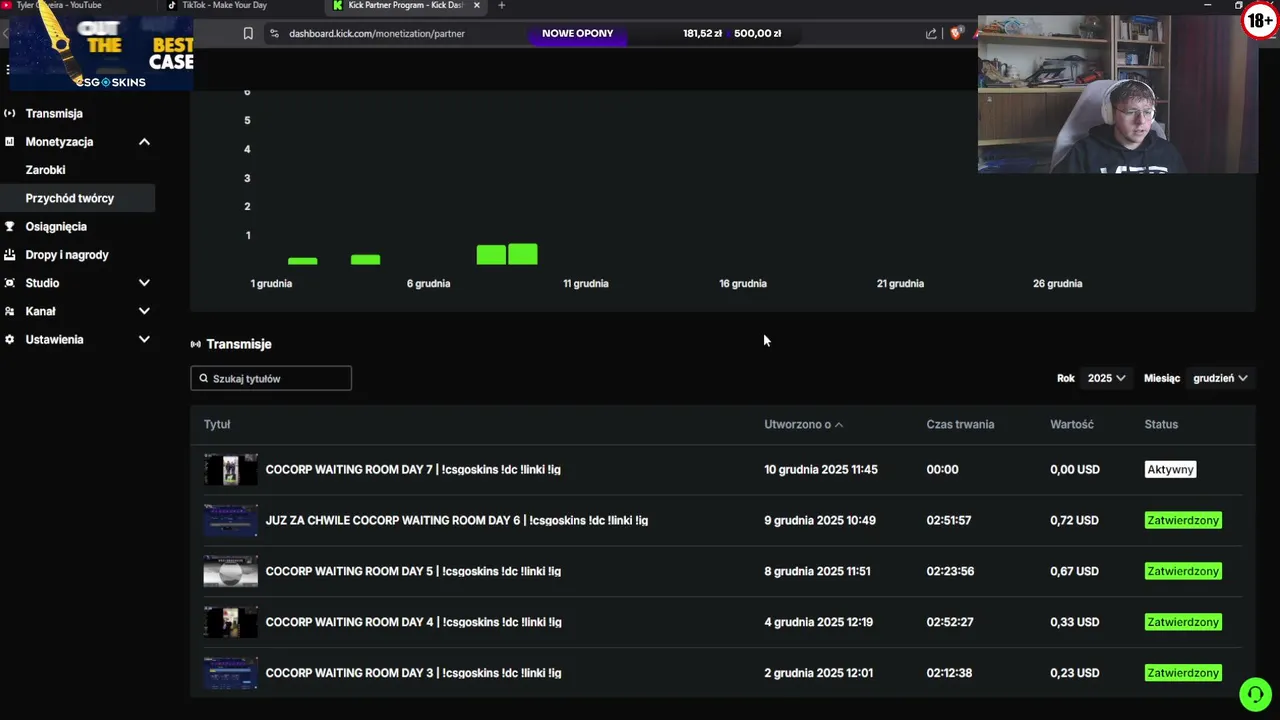Screen dimensions: 1280x720
Task: Click Zatwierdzony badge for 4 grudnia stream
Action: (x=1183, y=622)
